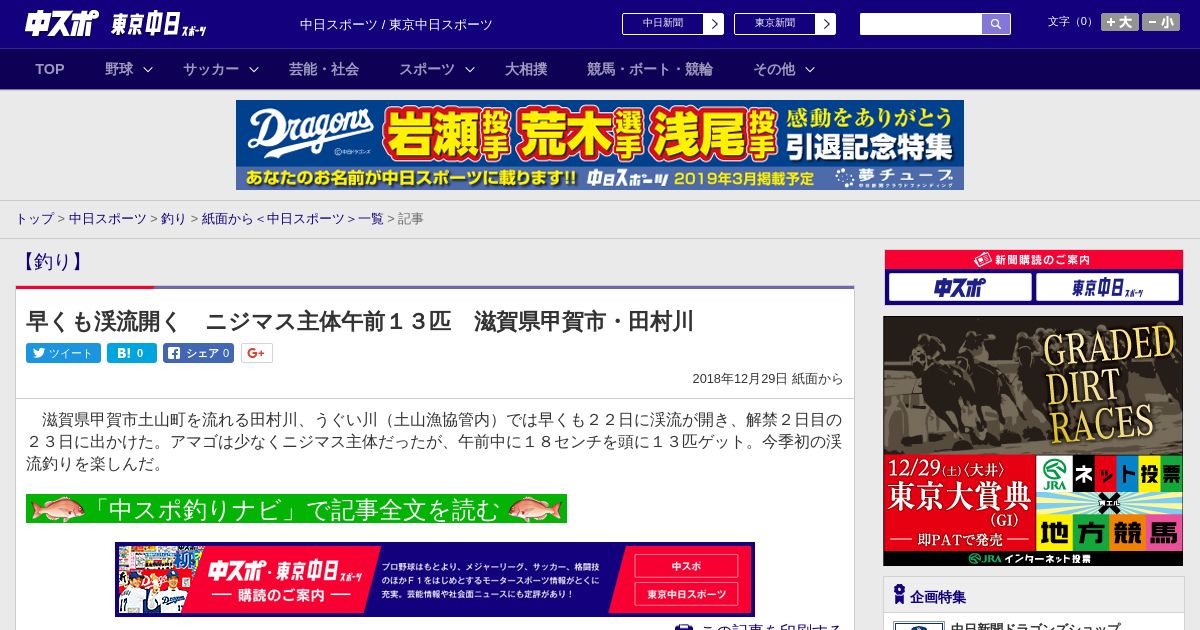Open the サッカー menu item

(x=211, y=69)
